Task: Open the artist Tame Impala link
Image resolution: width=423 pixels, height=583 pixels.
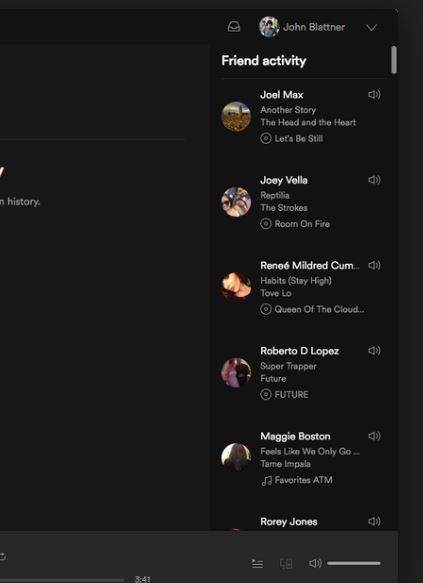Action: click(x=285, y=464)
